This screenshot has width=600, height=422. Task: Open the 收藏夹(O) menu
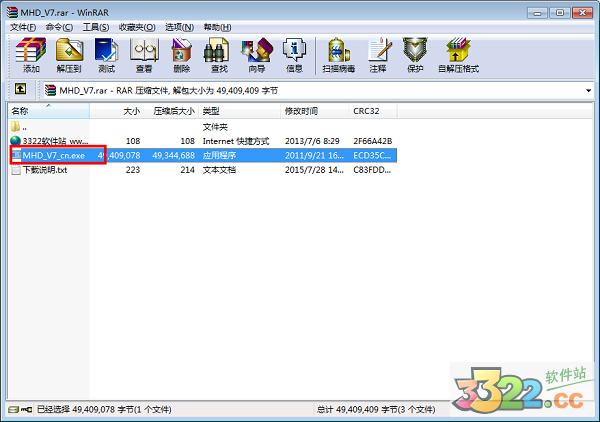(137, 27)
